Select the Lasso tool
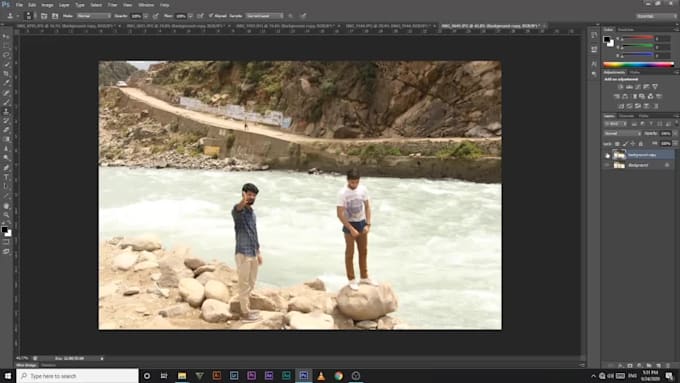 (x=6, y=55)
